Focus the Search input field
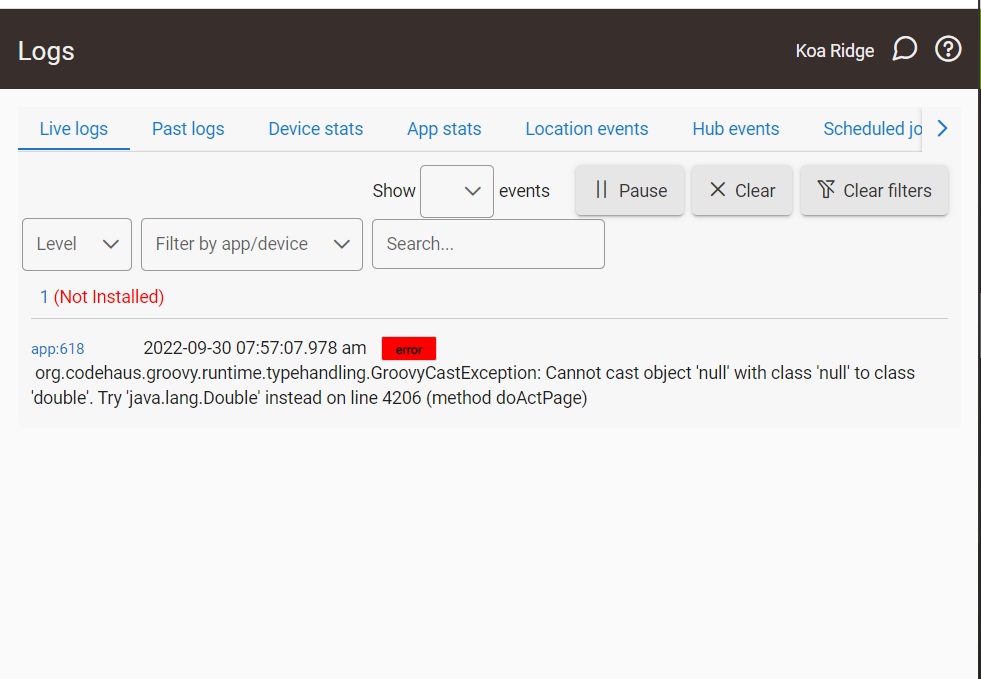This screenshot has height=679, width=981. coord(489,244)
